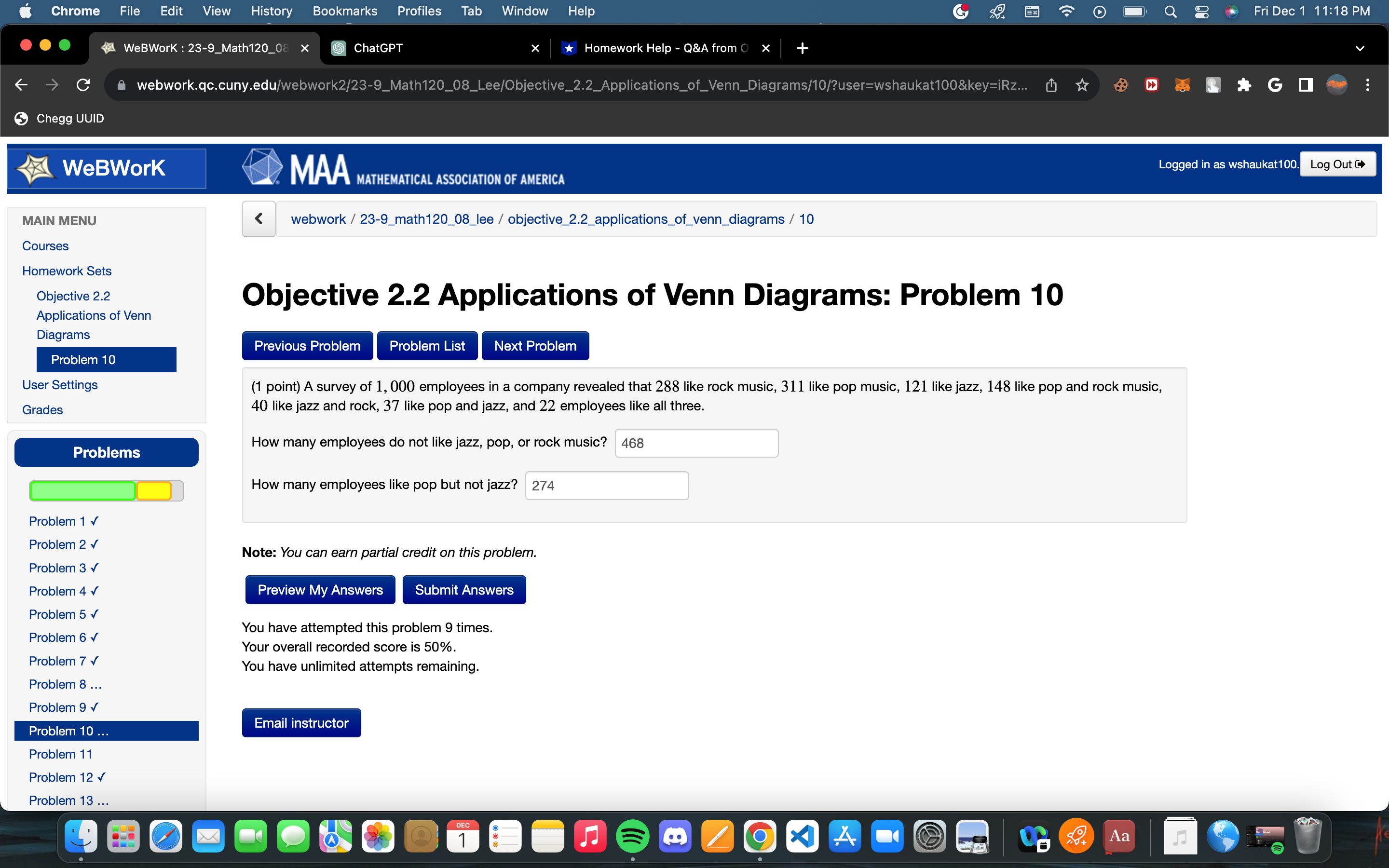The width and height of the screenshot is (1389, 868).
Task: Open the History menu
Action: pyautogui.click(x=272, y=12)
